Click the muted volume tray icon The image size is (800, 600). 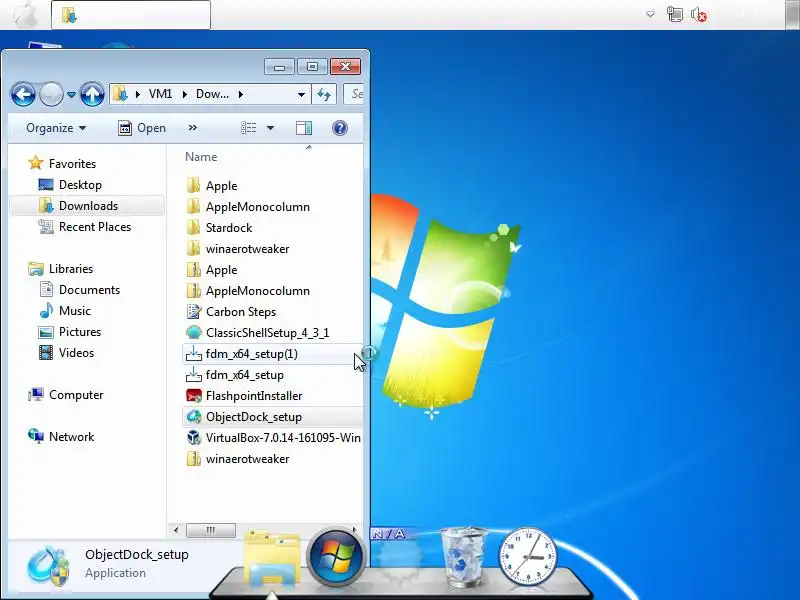[698, 14]
